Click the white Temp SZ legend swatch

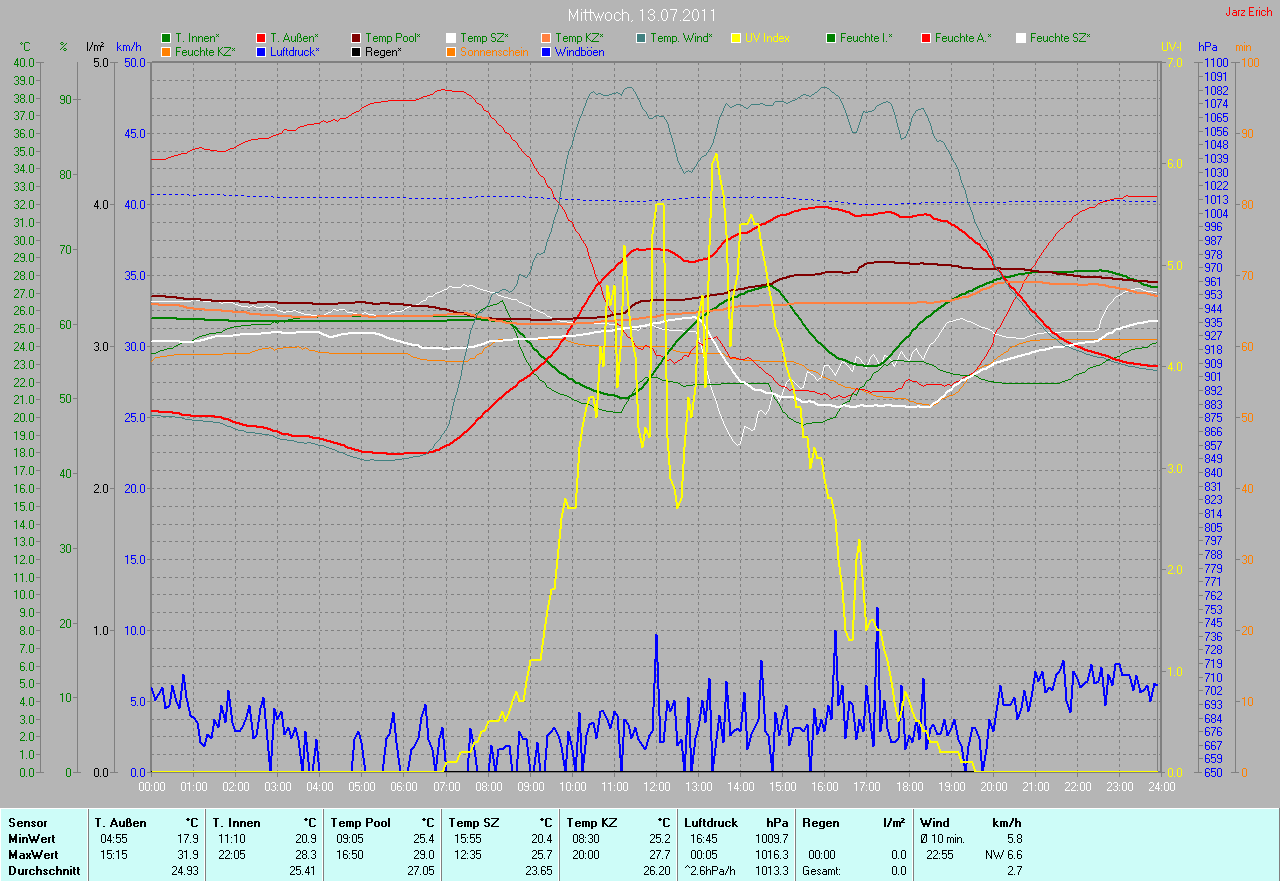click(451, 38)
